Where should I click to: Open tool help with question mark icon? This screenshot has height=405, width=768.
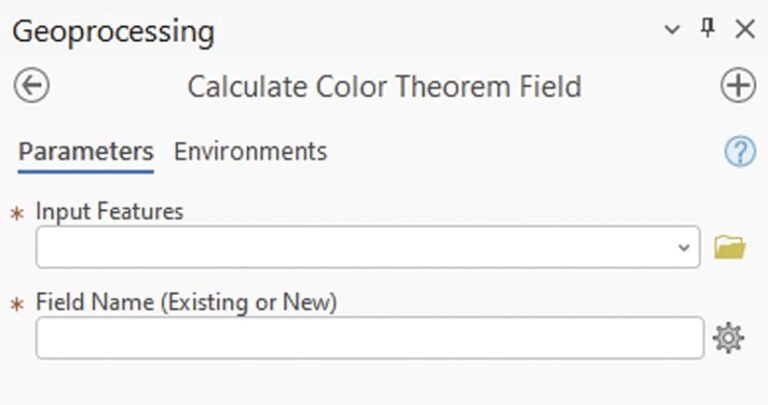(739, 152)
